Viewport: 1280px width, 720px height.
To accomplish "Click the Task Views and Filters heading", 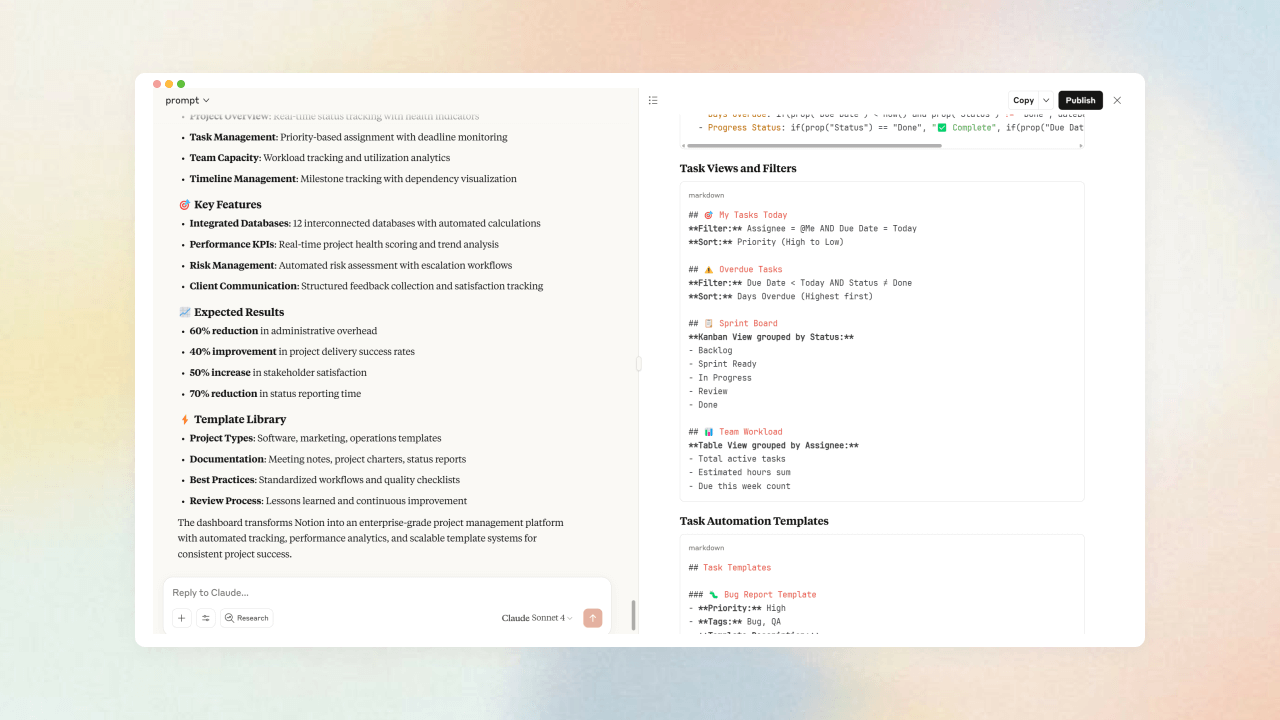I will [738, 168].
